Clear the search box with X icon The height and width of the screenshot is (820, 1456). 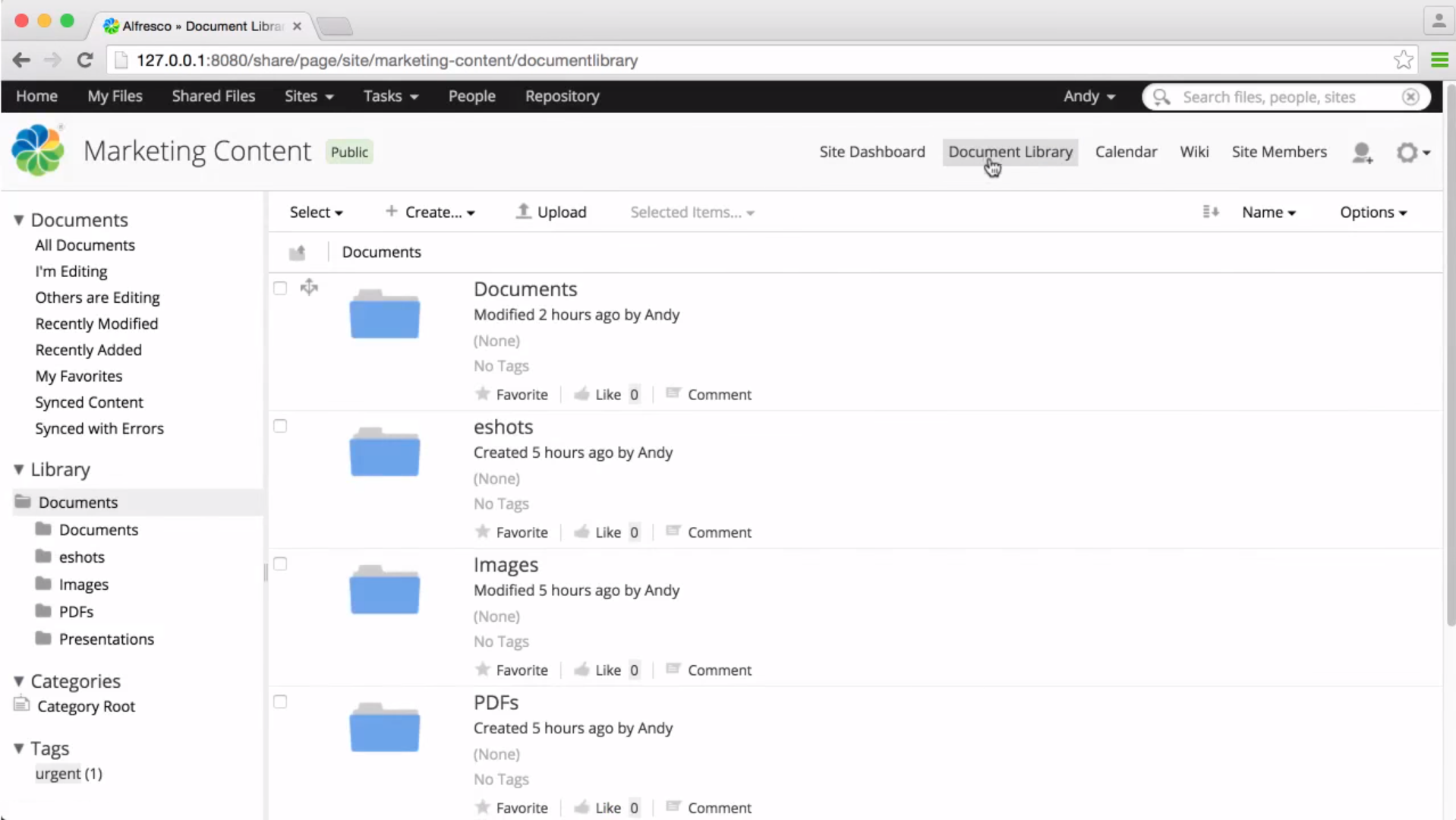(x=1410, y=97)
